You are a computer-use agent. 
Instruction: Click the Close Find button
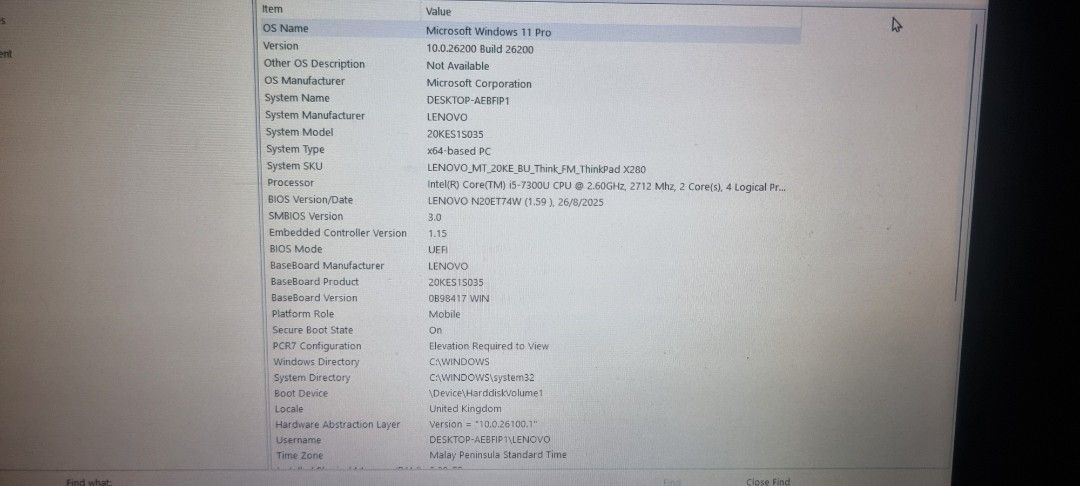[767, 481]
